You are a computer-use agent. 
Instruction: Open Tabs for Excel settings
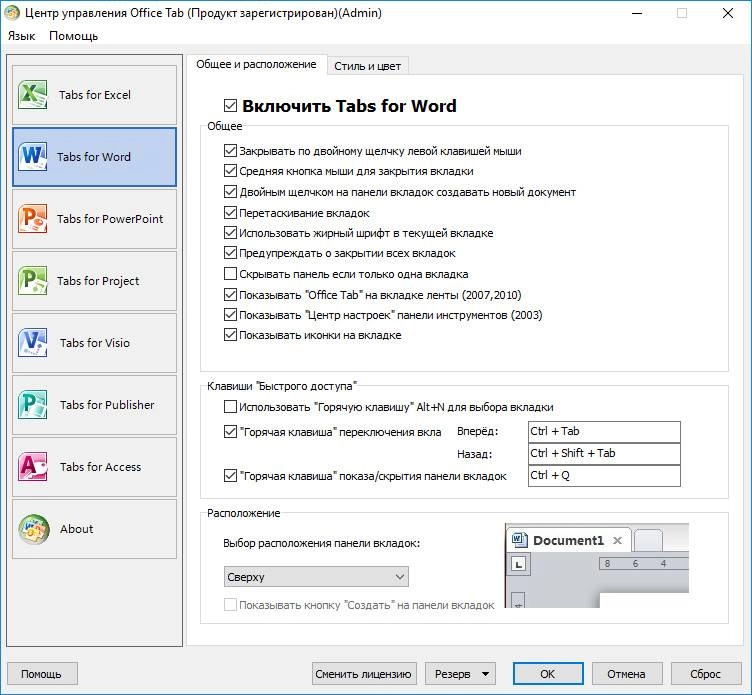[x=94, y=95]
